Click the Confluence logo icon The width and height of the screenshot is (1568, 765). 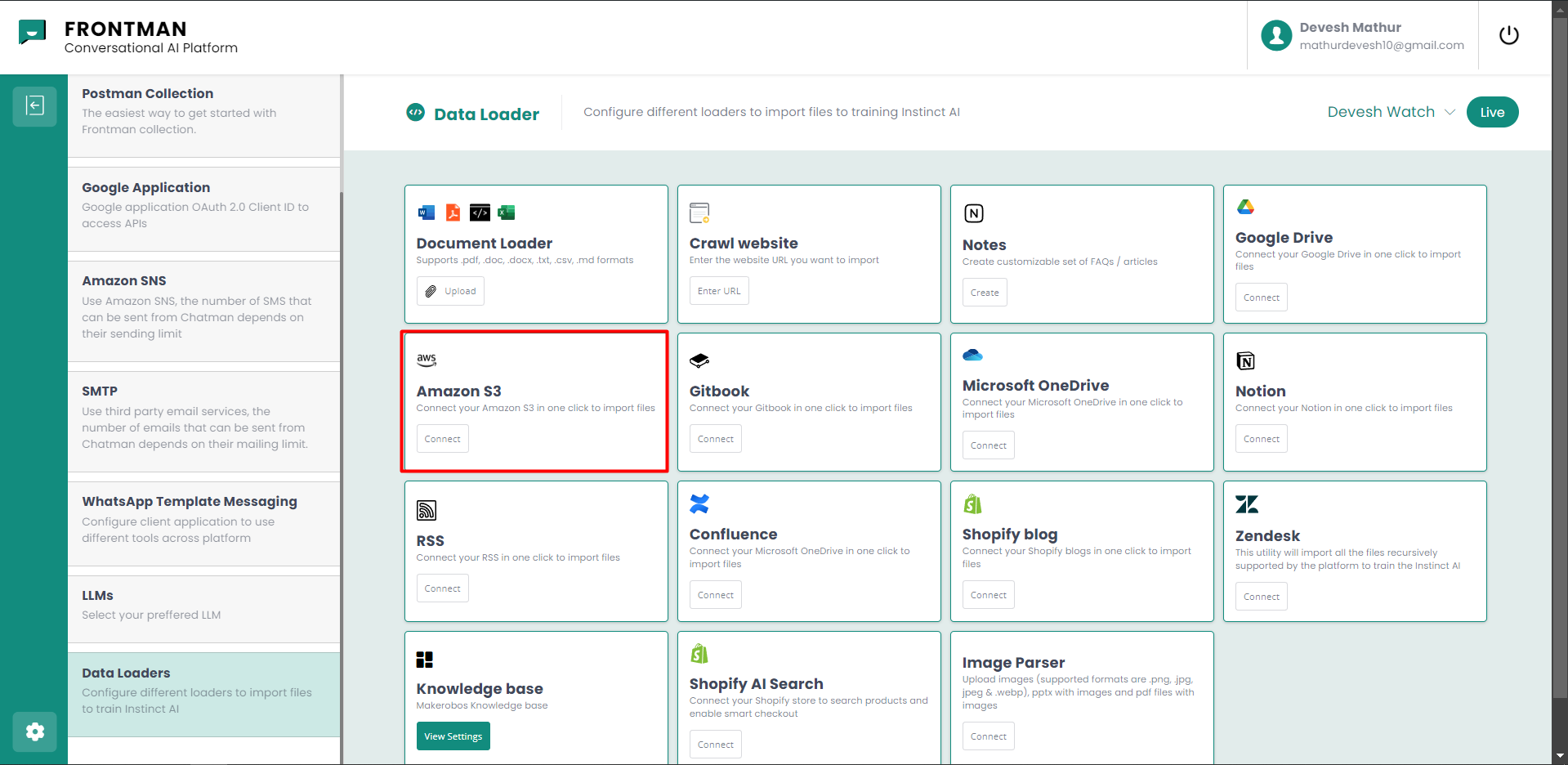699,503
